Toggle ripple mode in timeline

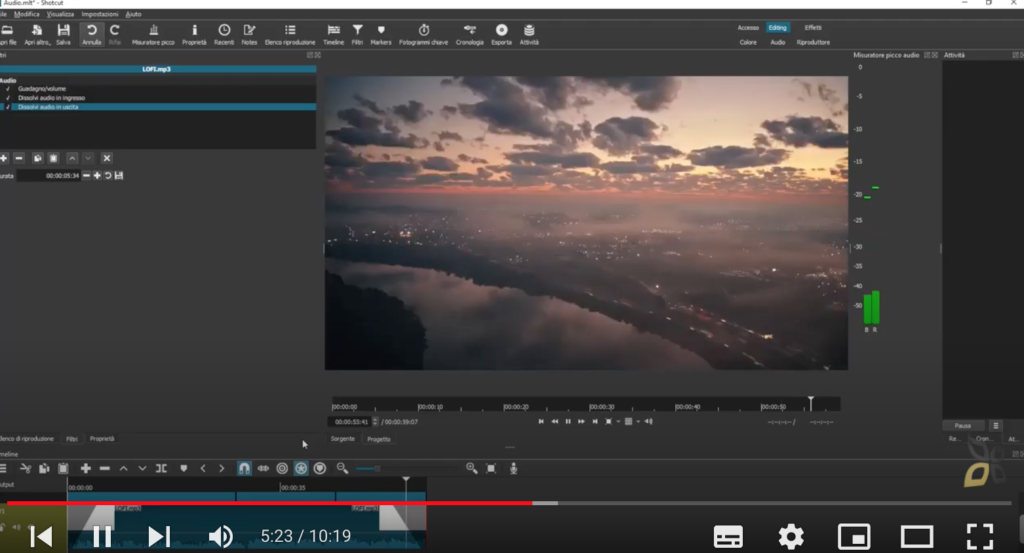coord(282,468)
